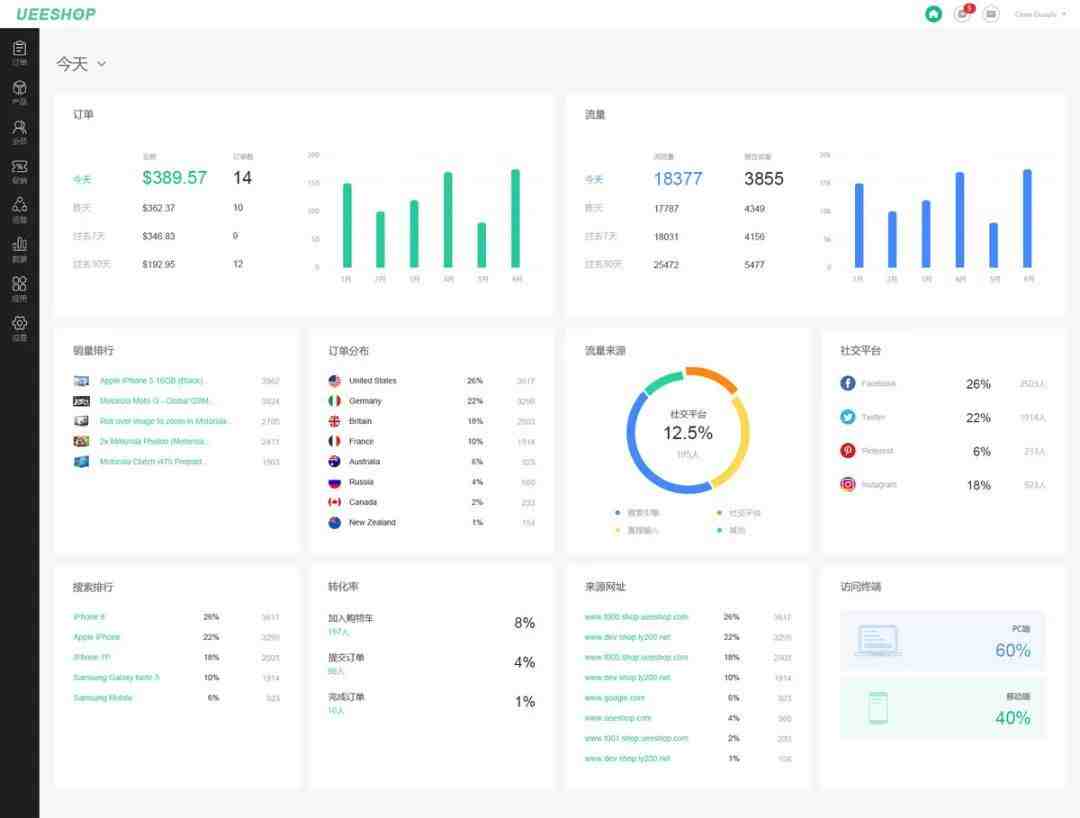
Task: Select 今天 row in the 订单 panel
Action: [82, 179]
